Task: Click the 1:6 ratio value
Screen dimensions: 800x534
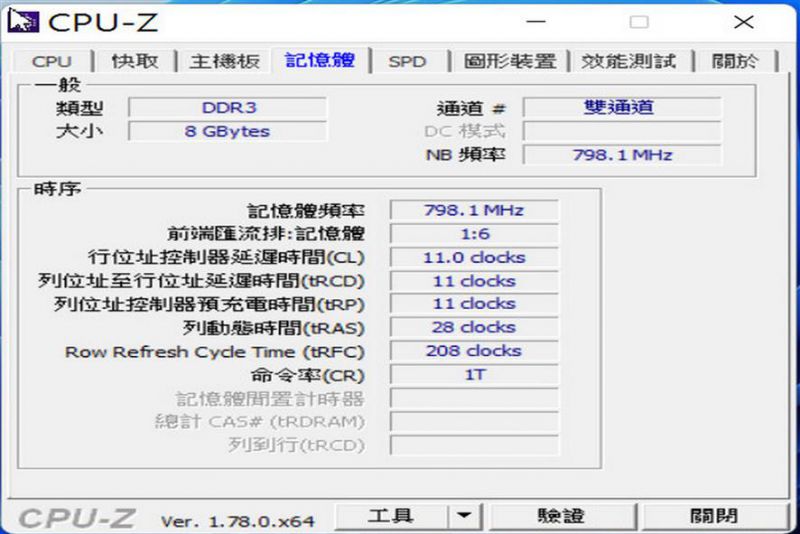Action: click(474, 234)
